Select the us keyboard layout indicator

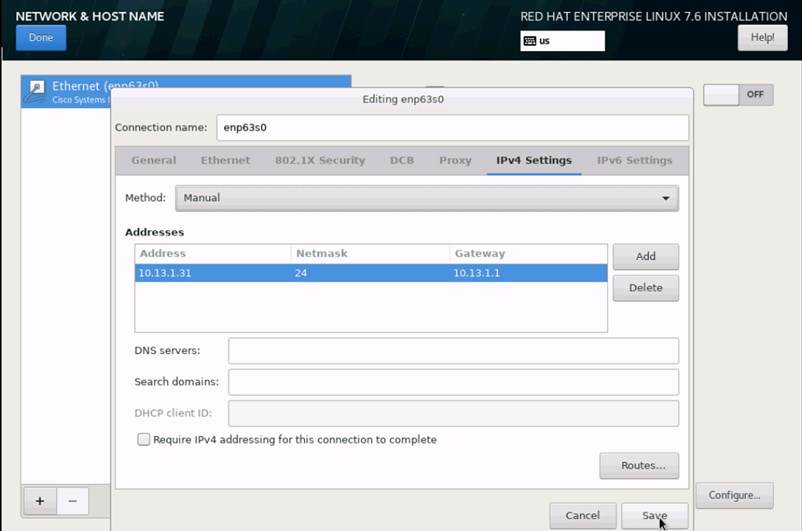[563, 41]
